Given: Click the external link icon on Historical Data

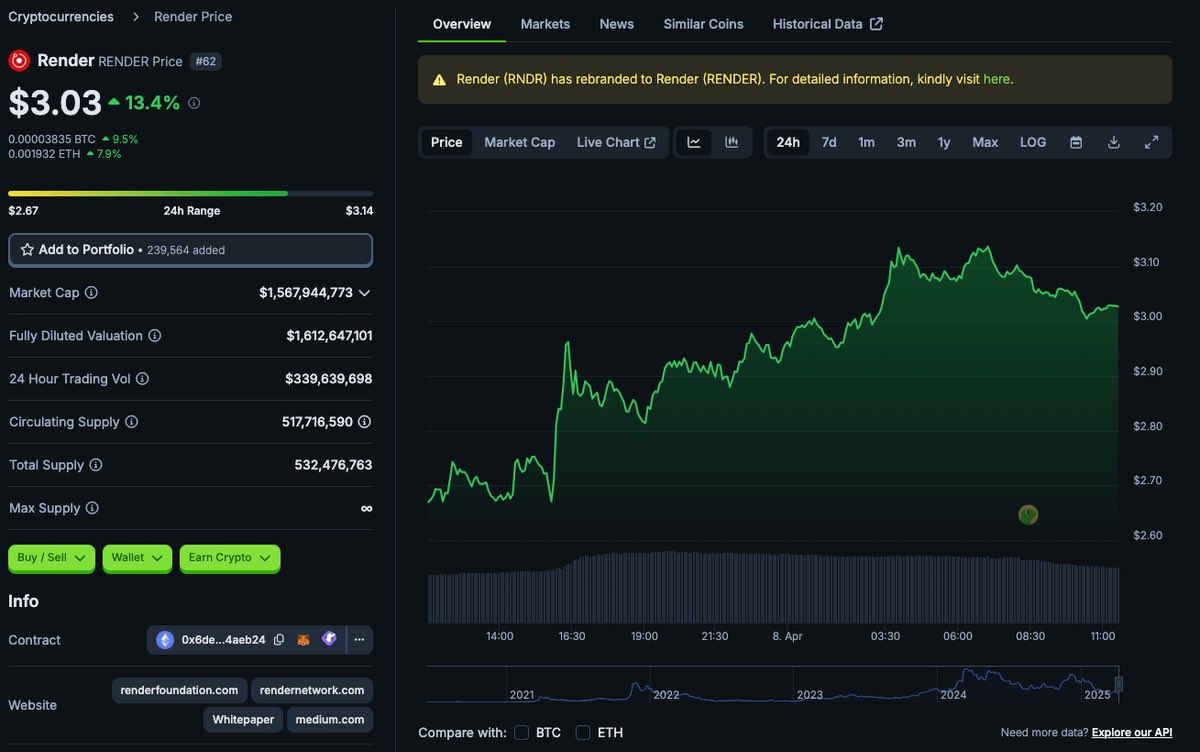Looking at the screenshot, I should pyautogui.click(x=876, y=24).
